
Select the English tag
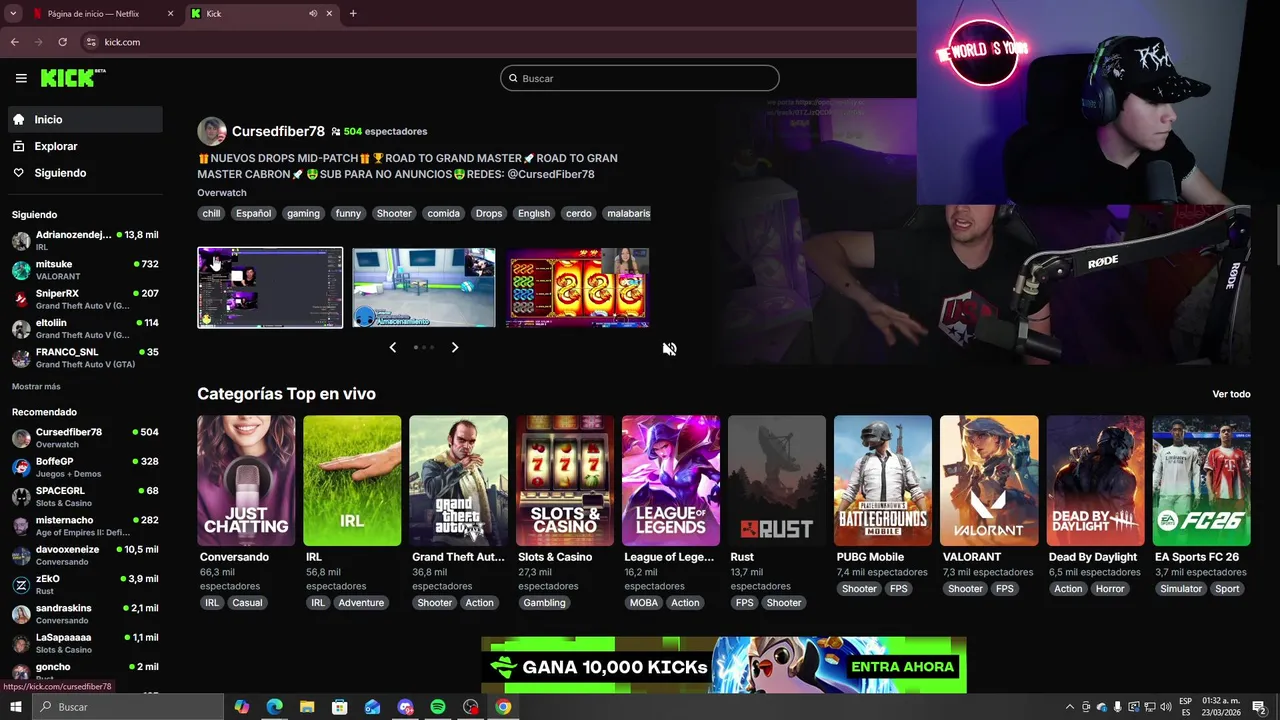pos(534,213)
